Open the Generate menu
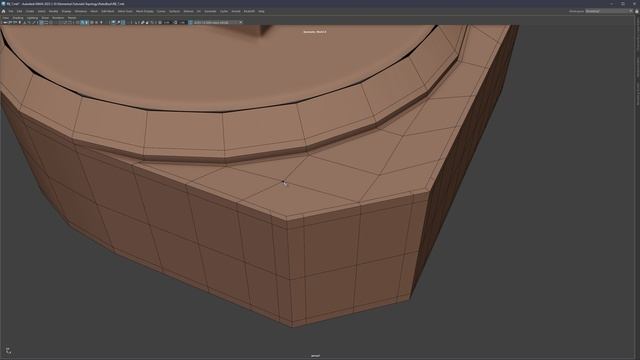Screen dimensions: 640x360 click(x=211, y=11)
